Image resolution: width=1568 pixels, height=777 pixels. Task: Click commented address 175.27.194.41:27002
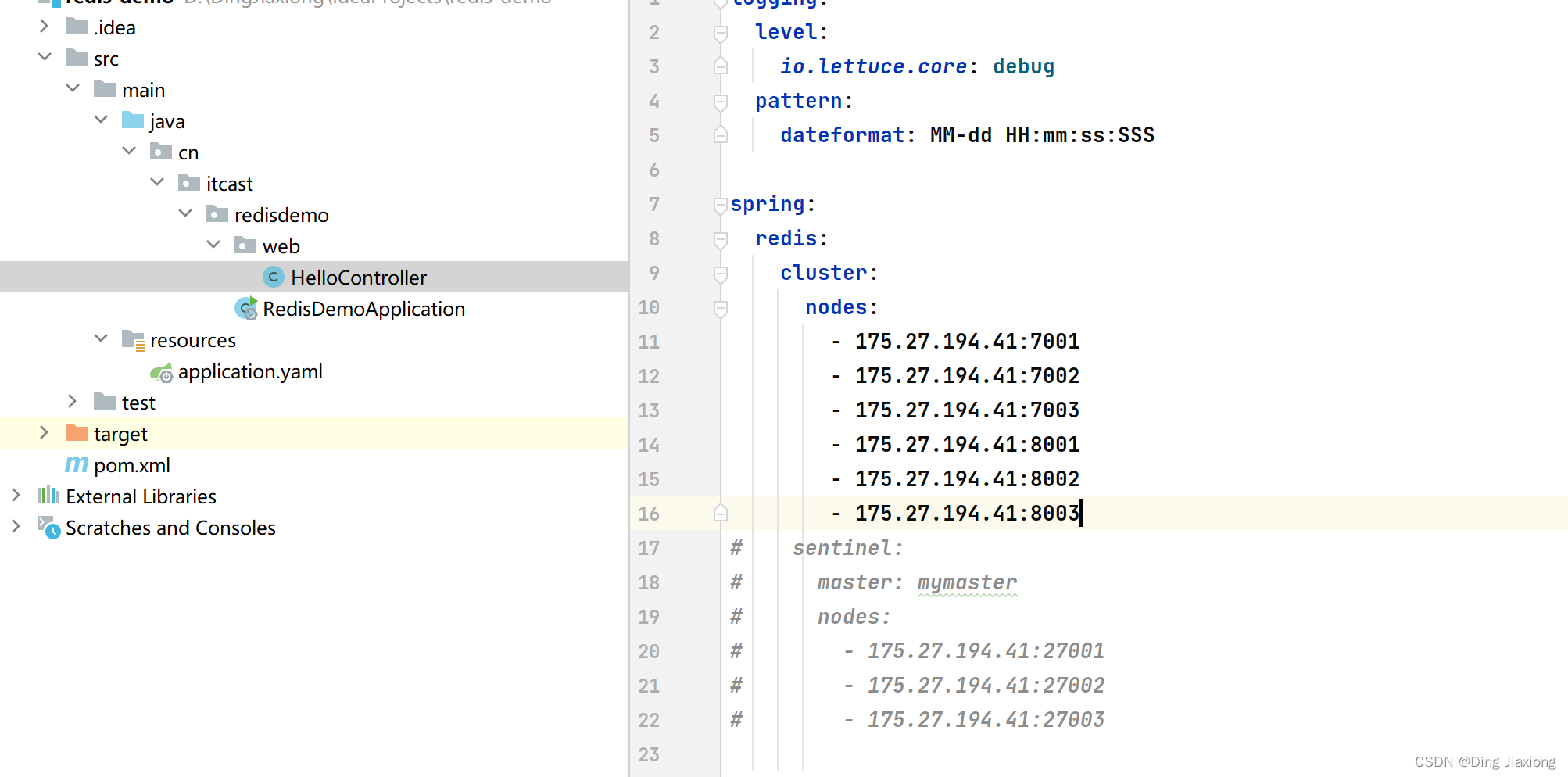986,686
